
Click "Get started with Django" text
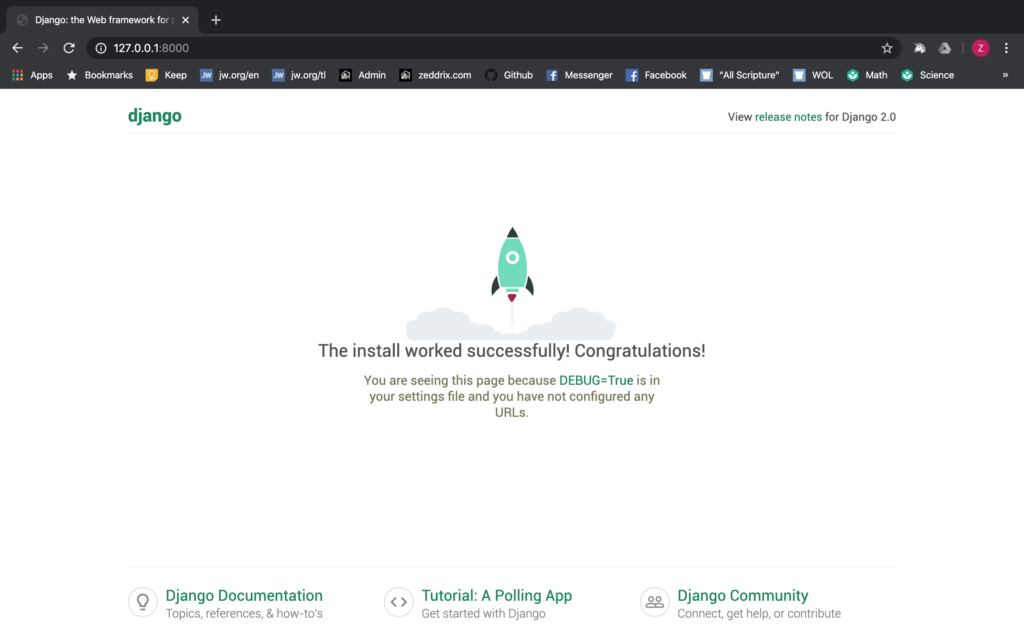pyautogui.click(x=483, y=614)
